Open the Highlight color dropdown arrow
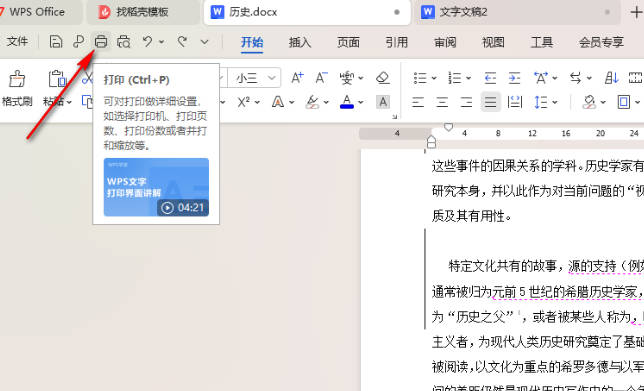The height and width of the screenshot is (391, 644). pyautogui.click(x=326, y=102)
